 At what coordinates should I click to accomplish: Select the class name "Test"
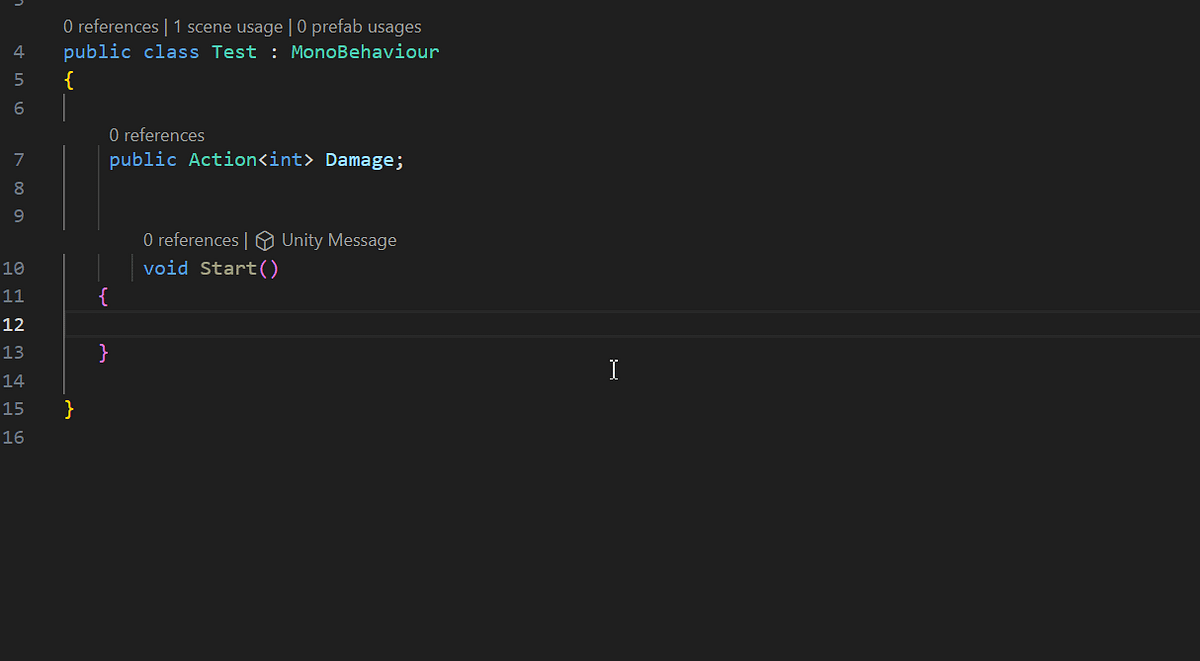click(234, 51)
